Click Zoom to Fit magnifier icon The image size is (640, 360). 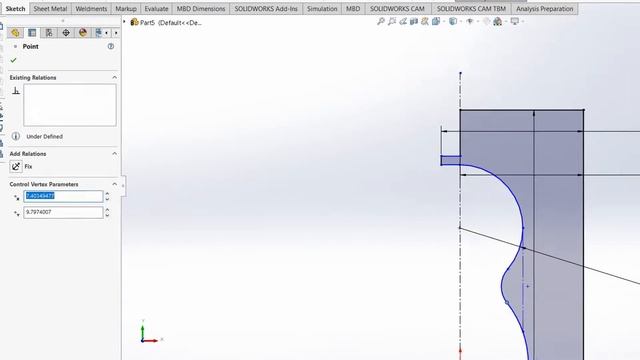pyautogui.click(x=381, y=21)
